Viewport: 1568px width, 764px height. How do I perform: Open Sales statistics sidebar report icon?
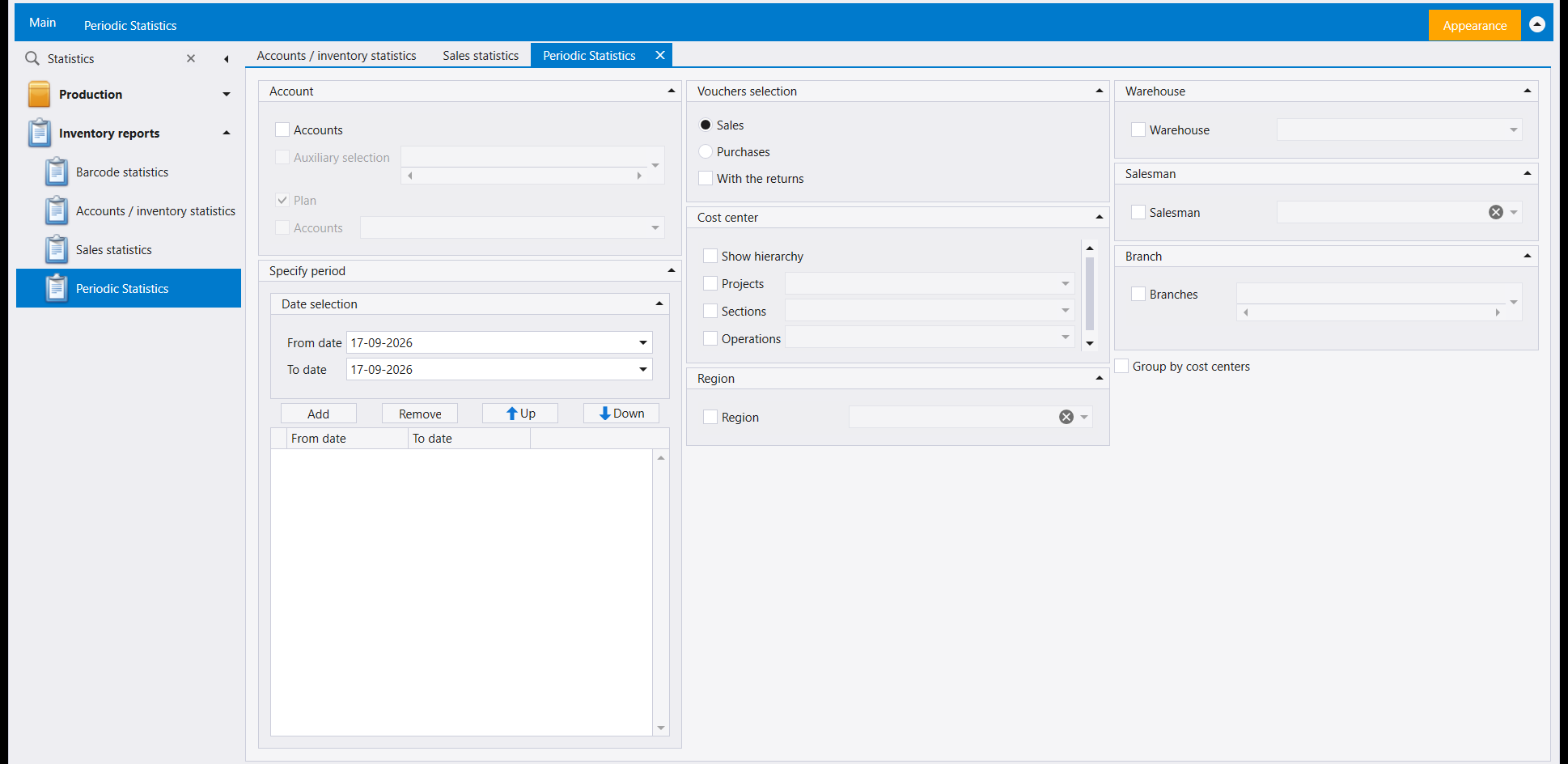click(57, 249)
